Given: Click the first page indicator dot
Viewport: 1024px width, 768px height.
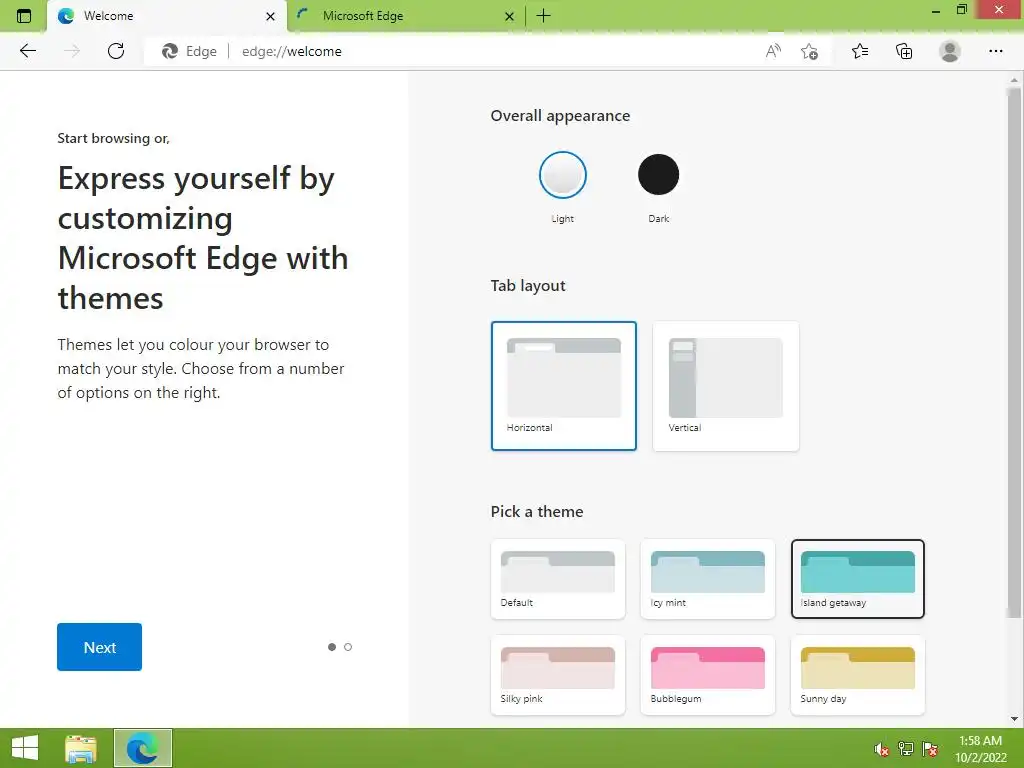Looking at the screenshot, I should 332,647.
